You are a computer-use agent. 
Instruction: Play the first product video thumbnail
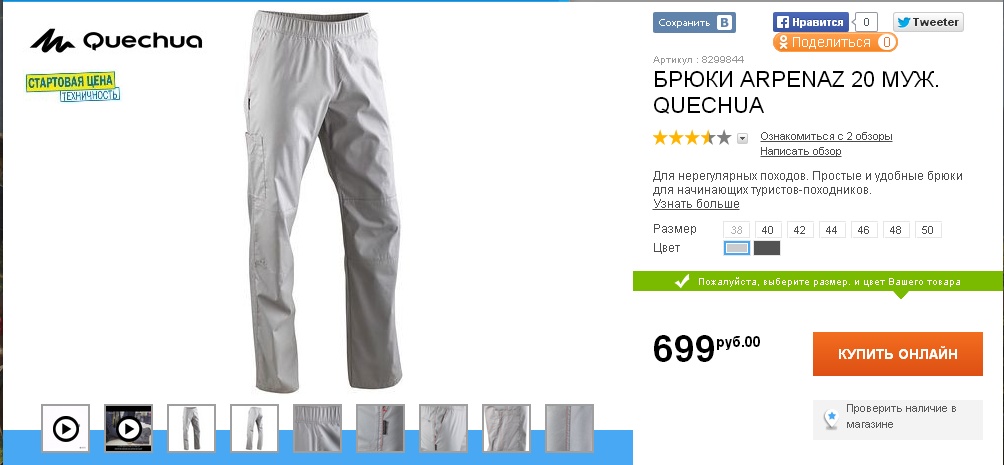[65, 428]
